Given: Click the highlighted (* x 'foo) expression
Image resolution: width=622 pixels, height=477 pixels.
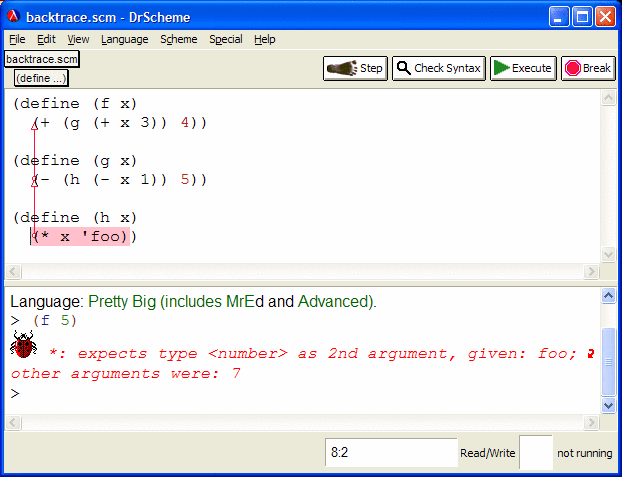Looking at the screenshot, I should tap(81, 237).
